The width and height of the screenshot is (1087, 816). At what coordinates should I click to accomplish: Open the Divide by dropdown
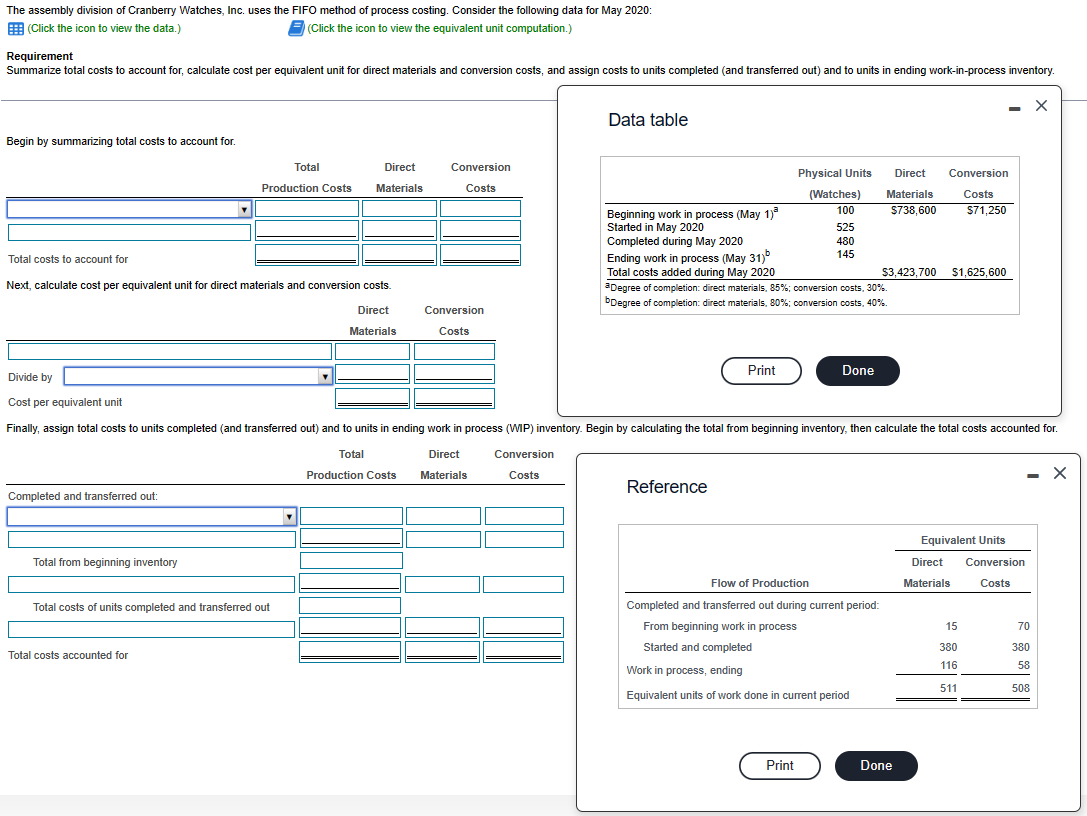pos(196,374)
